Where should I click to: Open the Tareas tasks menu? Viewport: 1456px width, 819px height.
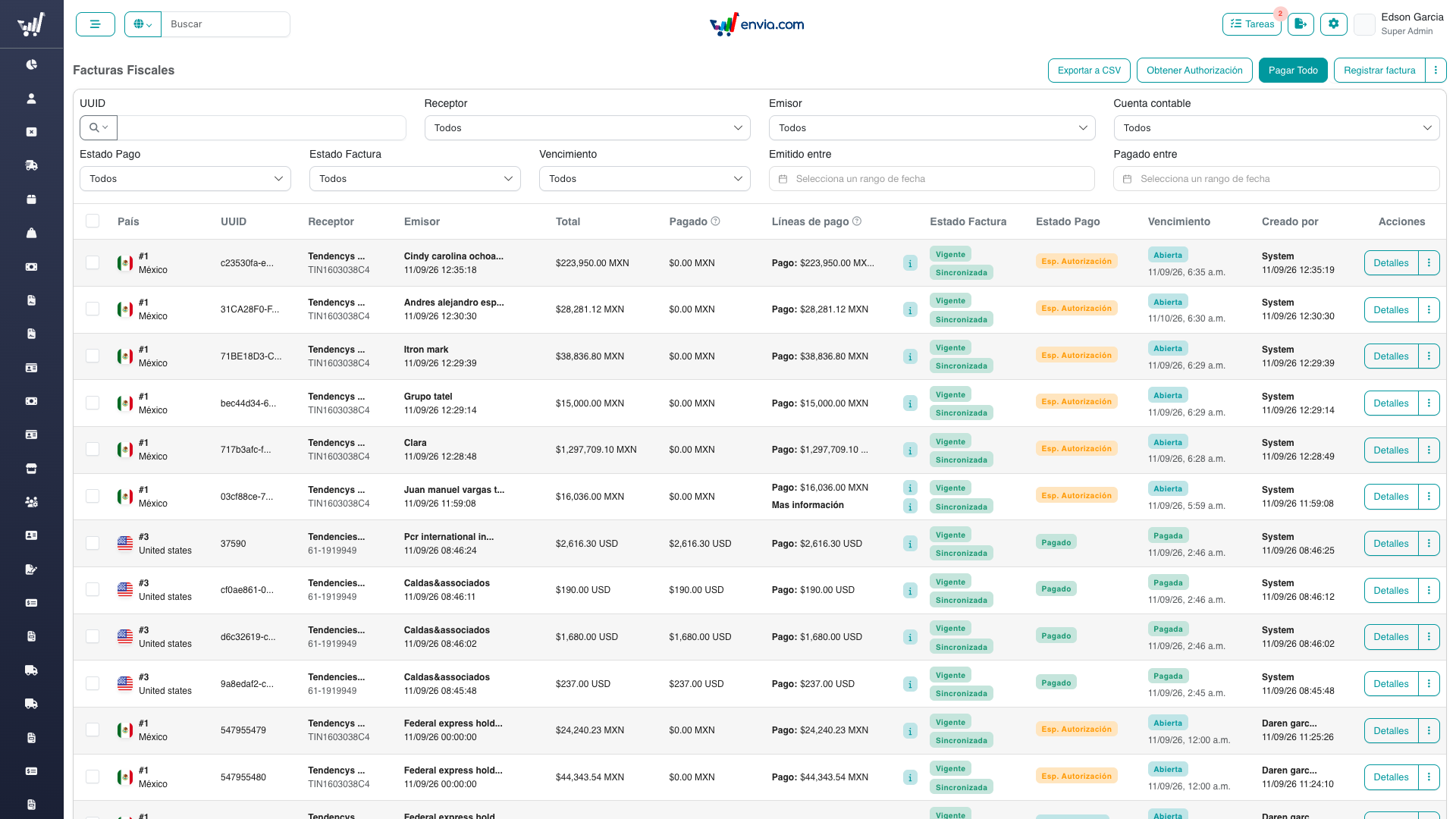click(x=1252, y=24)
